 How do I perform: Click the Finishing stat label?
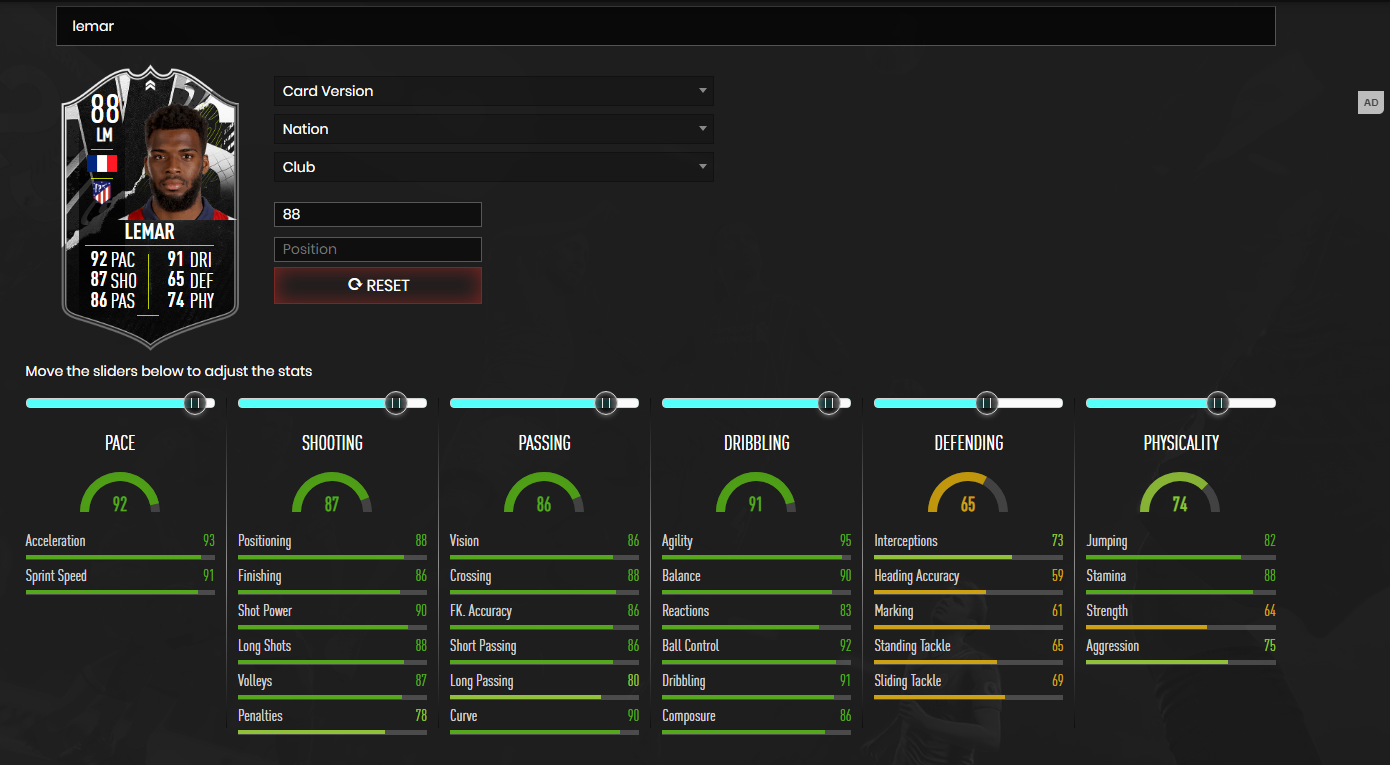pos(260,576)
